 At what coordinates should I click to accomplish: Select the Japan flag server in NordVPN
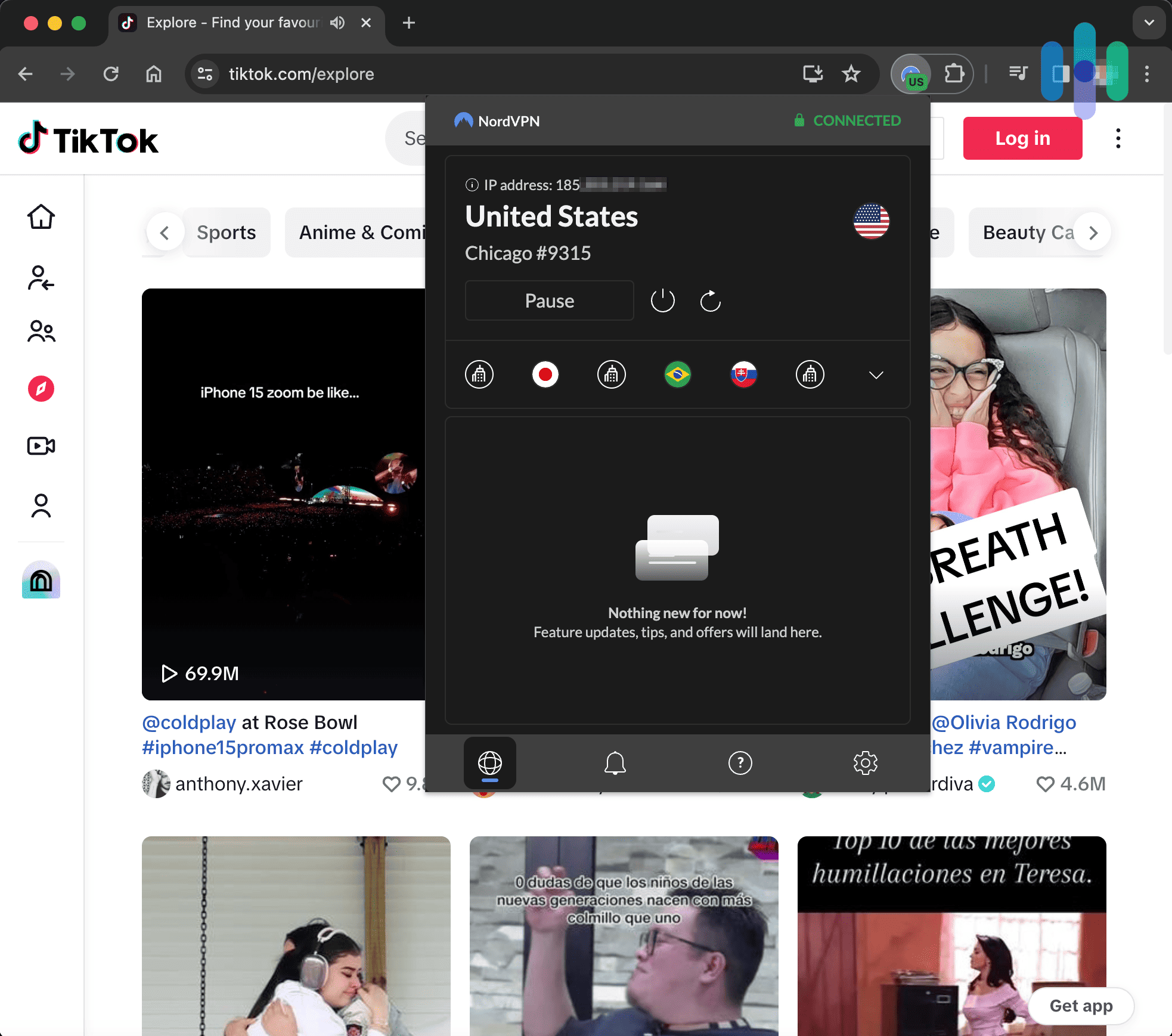pos(545,374)
